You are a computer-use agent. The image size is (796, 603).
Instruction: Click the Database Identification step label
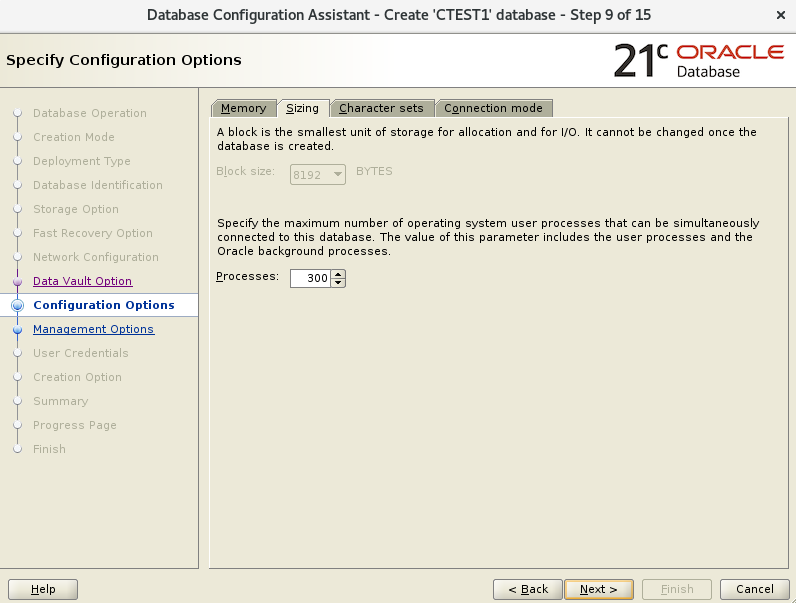pyautogui.click(x=98, y=185)
